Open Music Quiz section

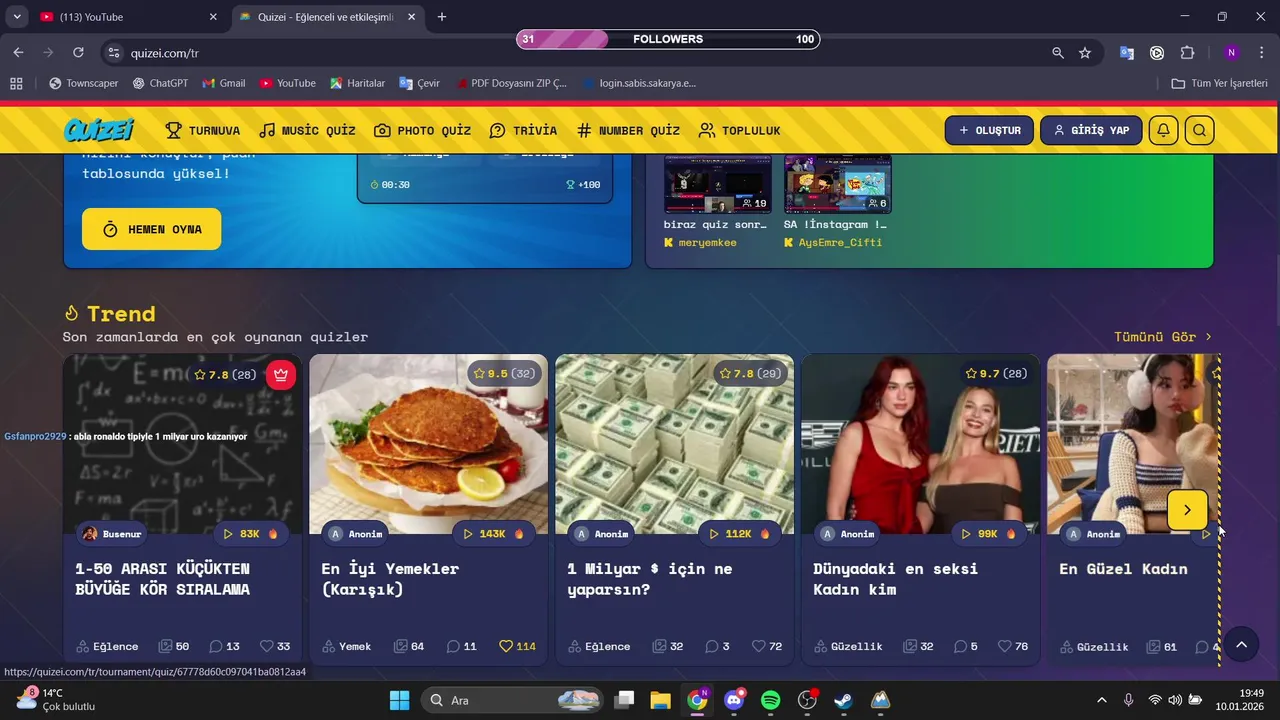(307, 131)
